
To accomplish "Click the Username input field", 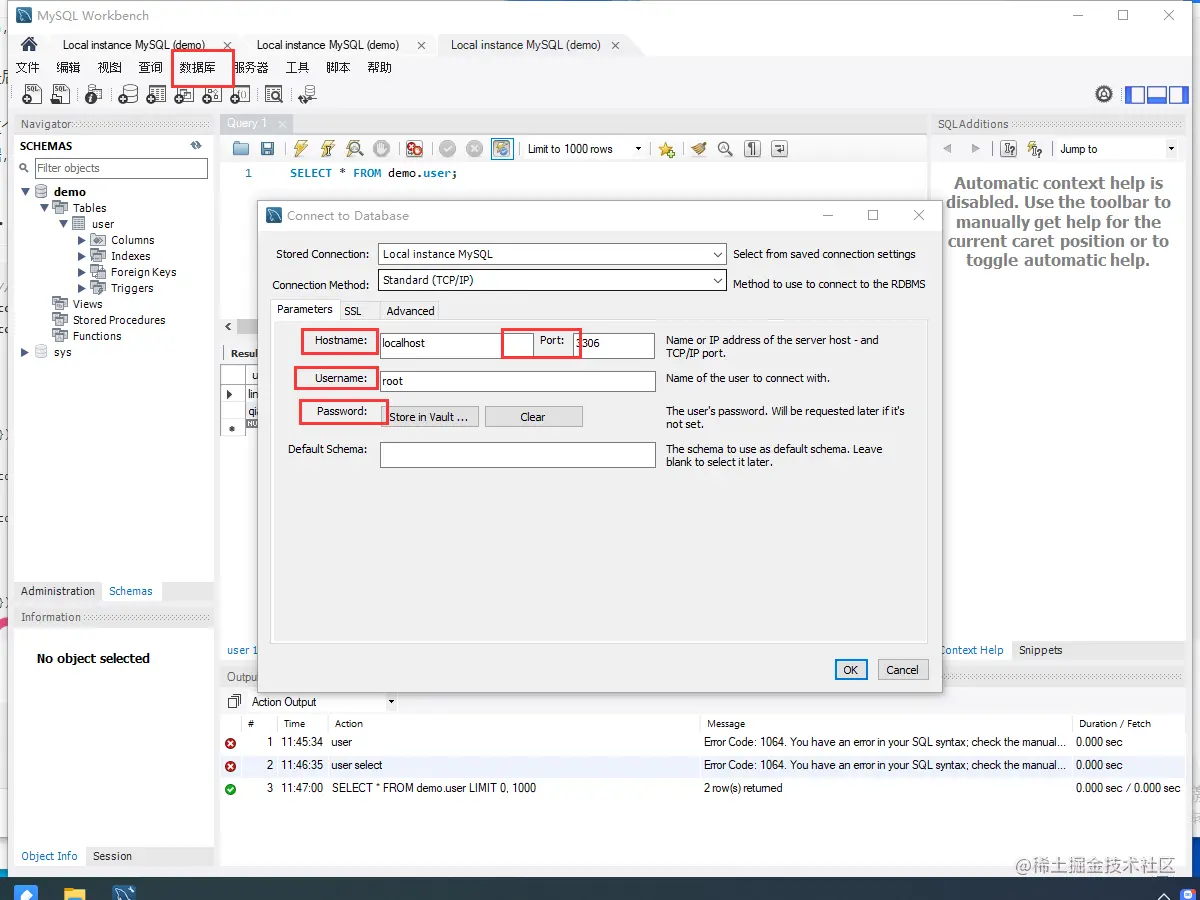I will (517, 381).
